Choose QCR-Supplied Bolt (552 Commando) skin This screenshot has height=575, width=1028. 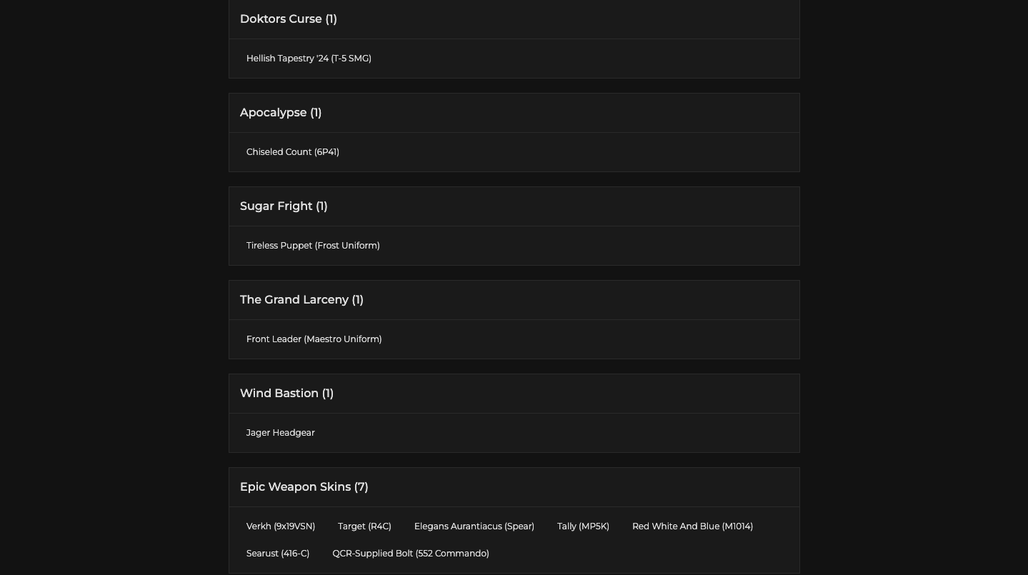pyautogui.click(x=410, y=553)
